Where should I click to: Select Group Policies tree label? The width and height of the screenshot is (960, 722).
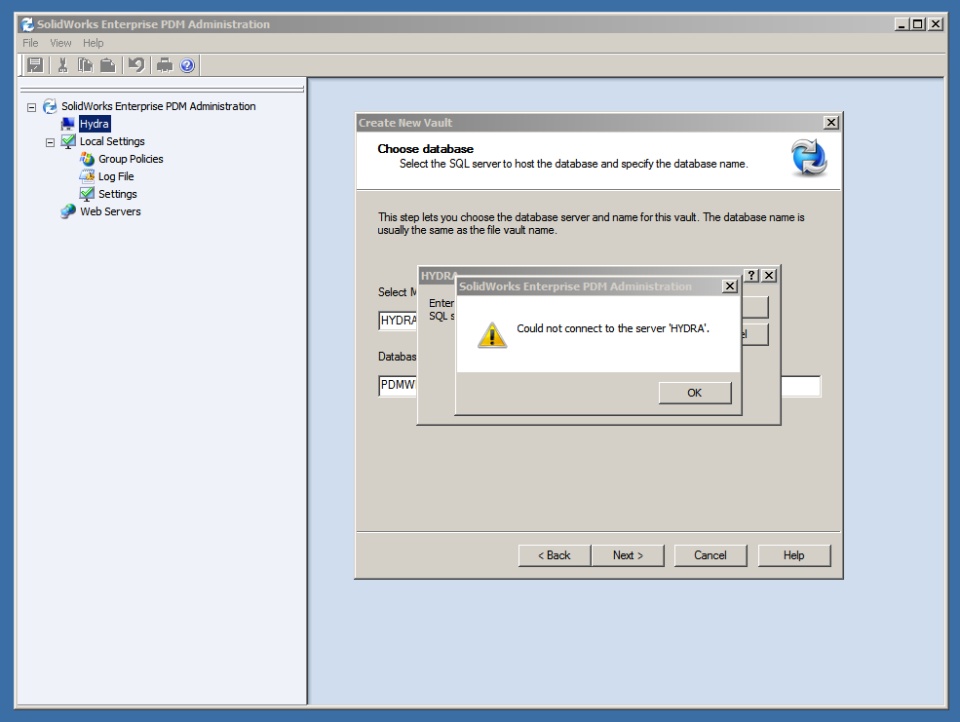[131, 159]
